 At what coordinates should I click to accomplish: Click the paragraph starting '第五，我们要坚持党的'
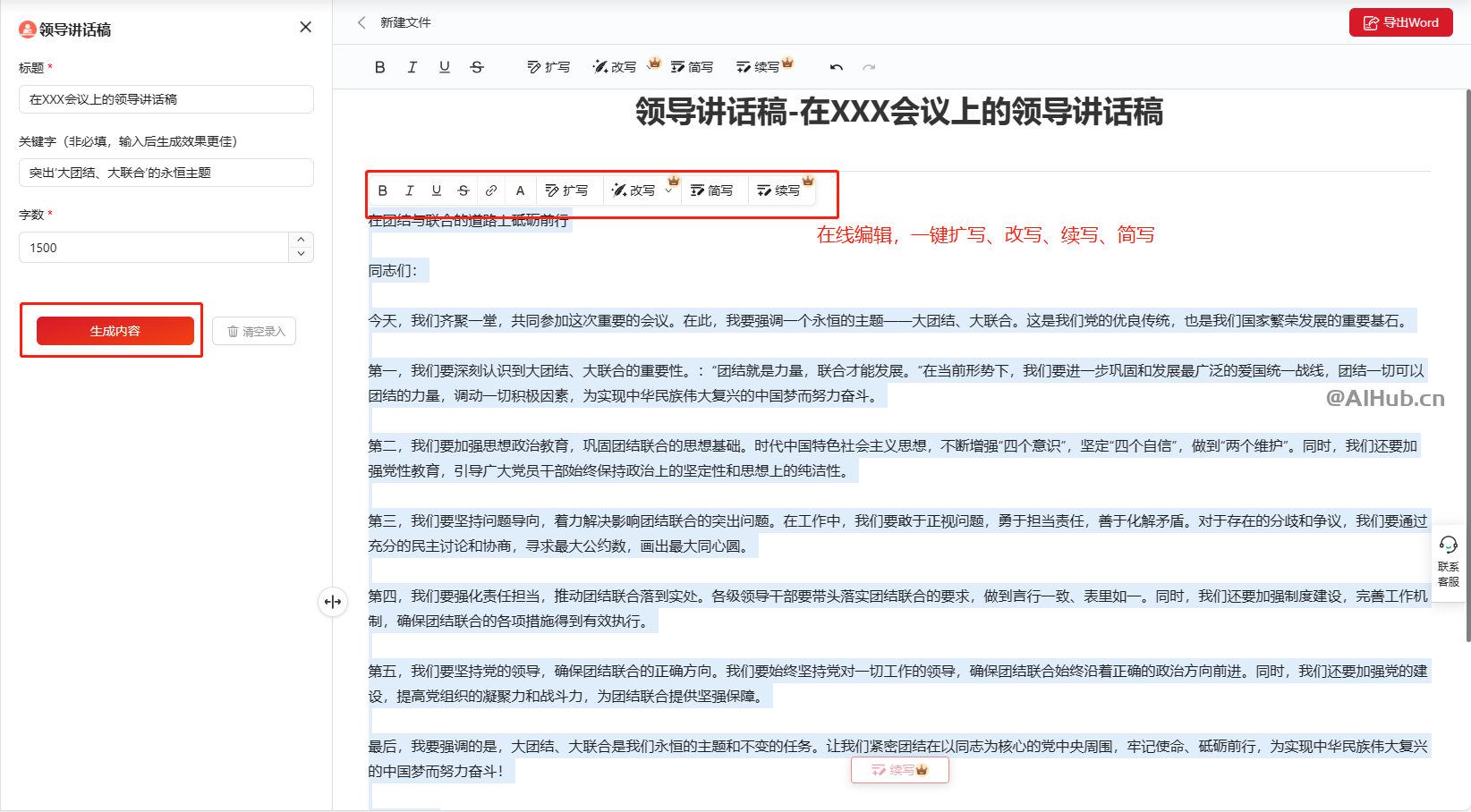pyautogui.click(x=898, y=683)
